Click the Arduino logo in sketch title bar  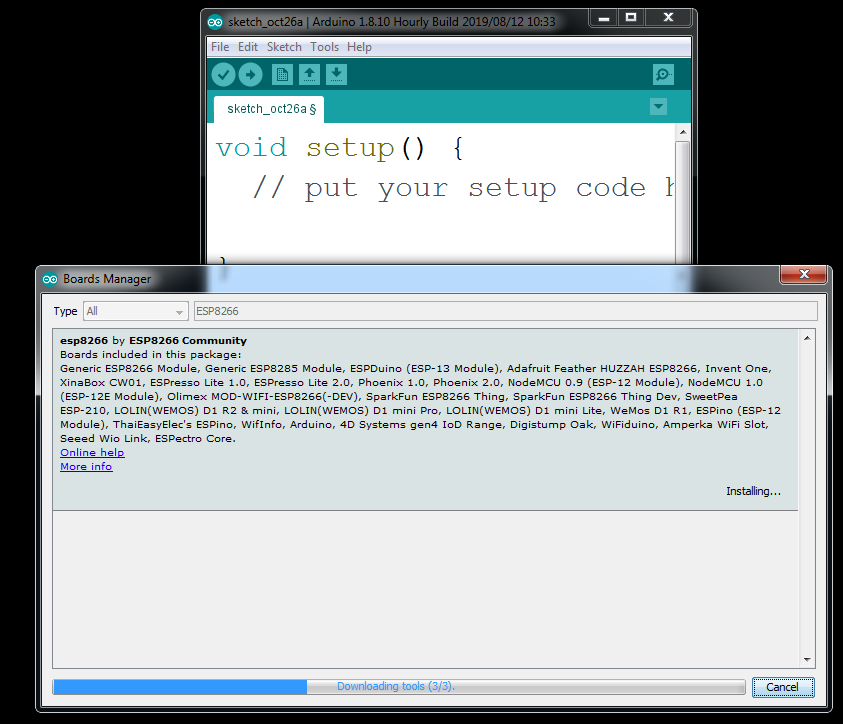215,22
